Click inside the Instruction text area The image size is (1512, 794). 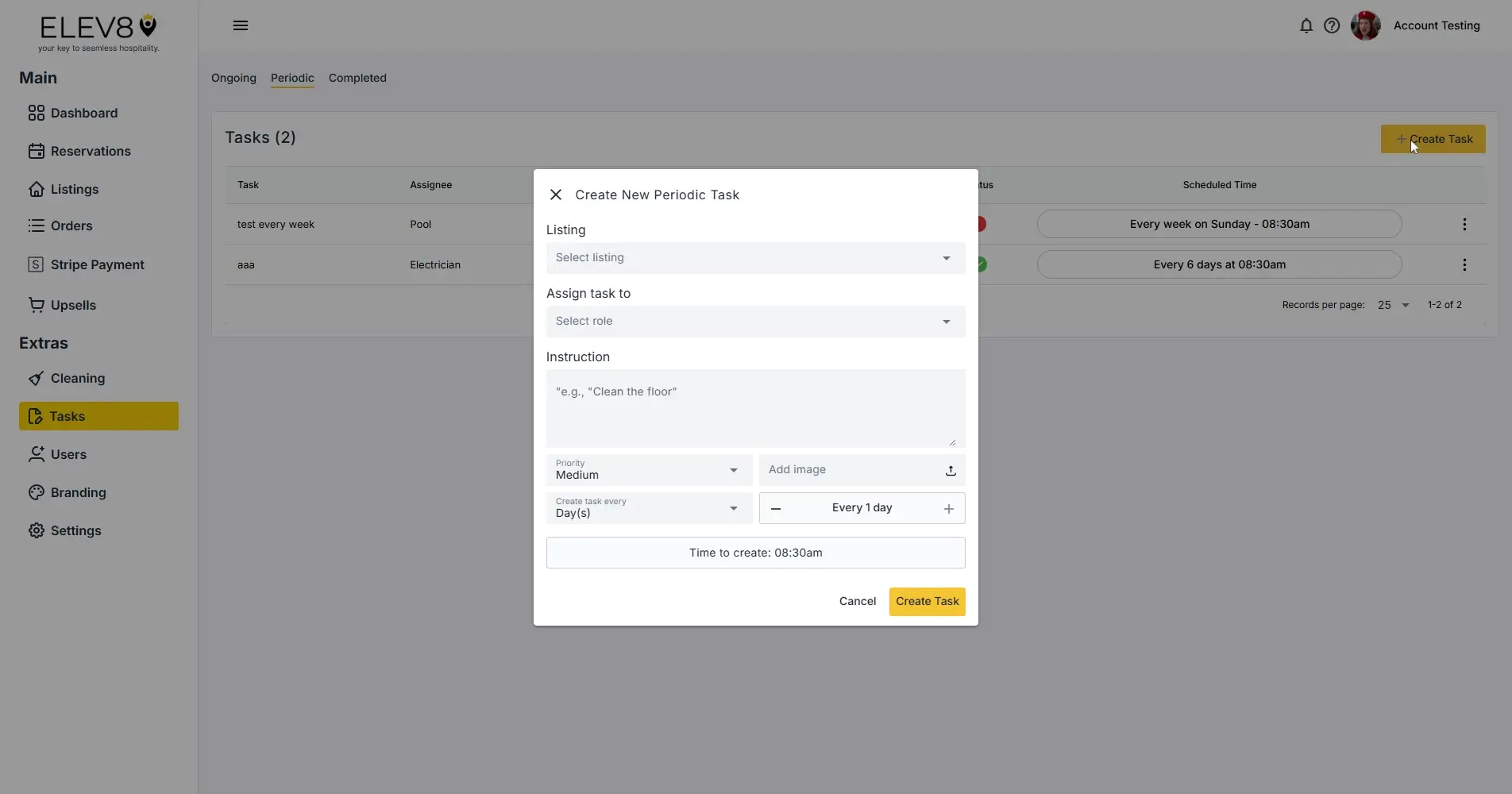pos(754,407)
